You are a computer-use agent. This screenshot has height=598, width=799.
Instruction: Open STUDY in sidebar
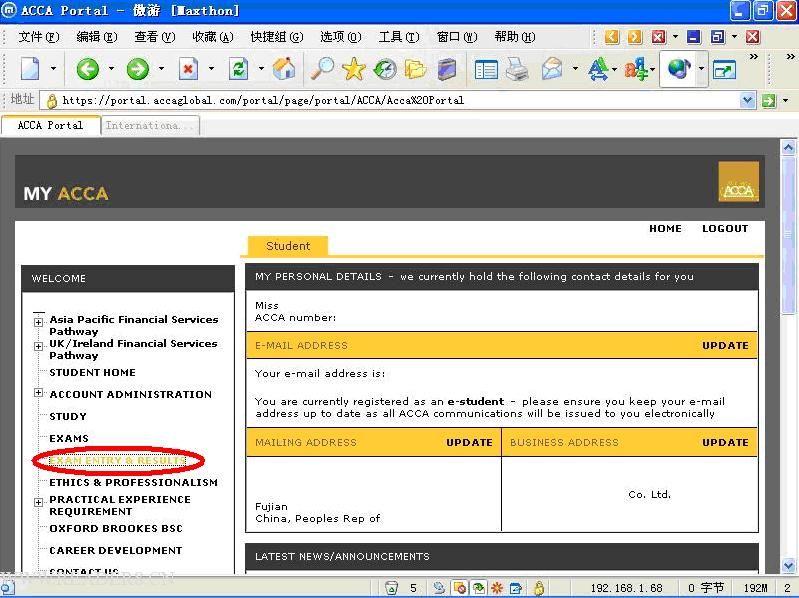pos(68,416)
